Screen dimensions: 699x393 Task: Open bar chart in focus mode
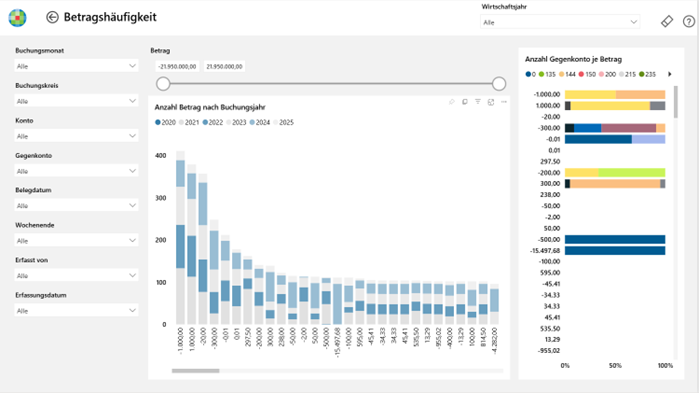(x=491, y=102)
